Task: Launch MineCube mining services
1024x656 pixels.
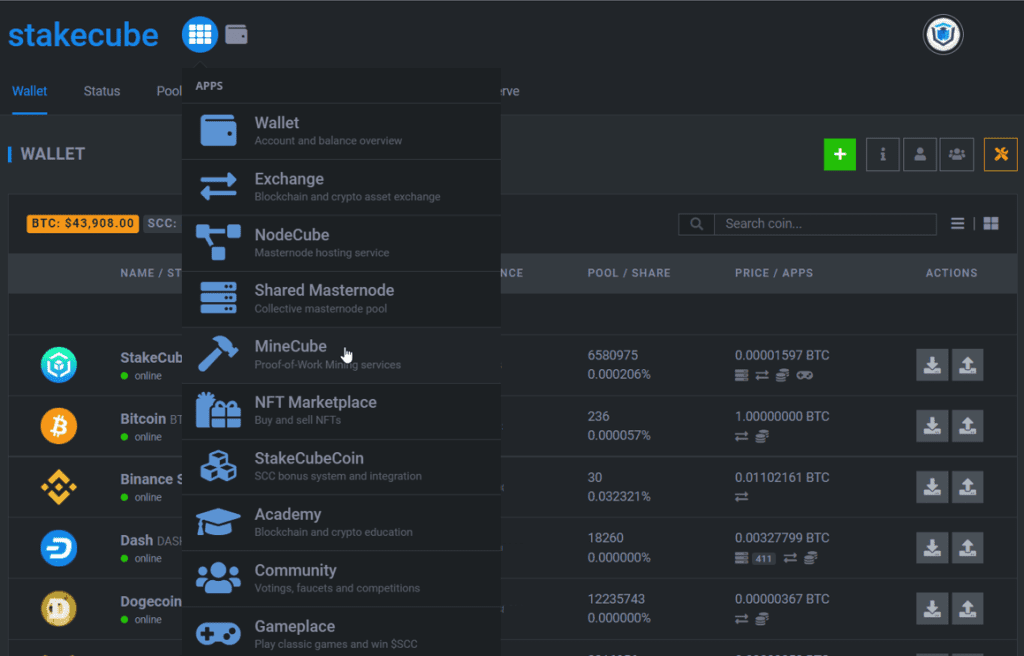Action: [342, 355]
